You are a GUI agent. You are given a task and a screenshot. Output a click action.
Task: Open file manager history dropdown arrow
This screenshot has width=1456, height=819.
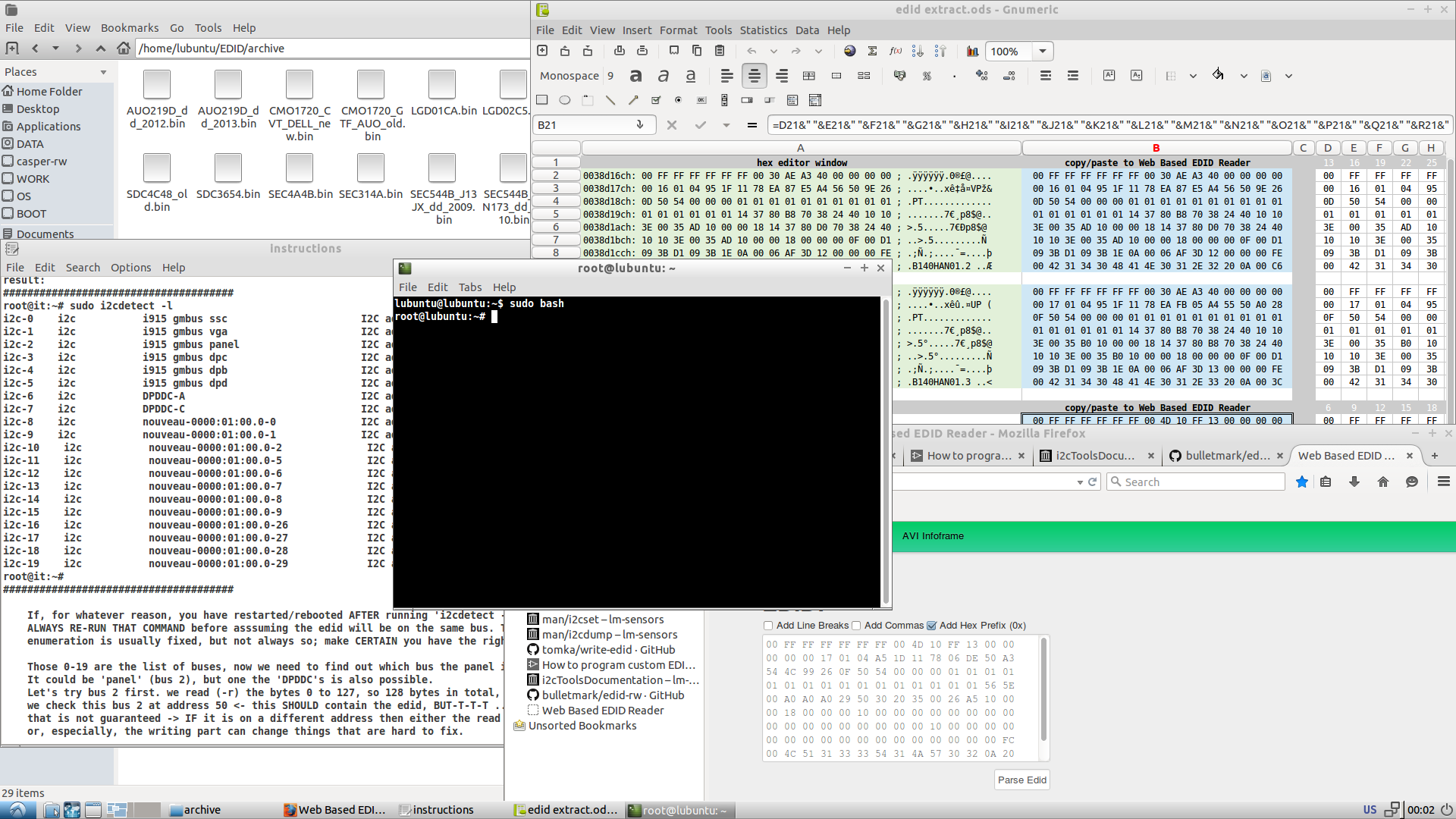coord(55,48)
